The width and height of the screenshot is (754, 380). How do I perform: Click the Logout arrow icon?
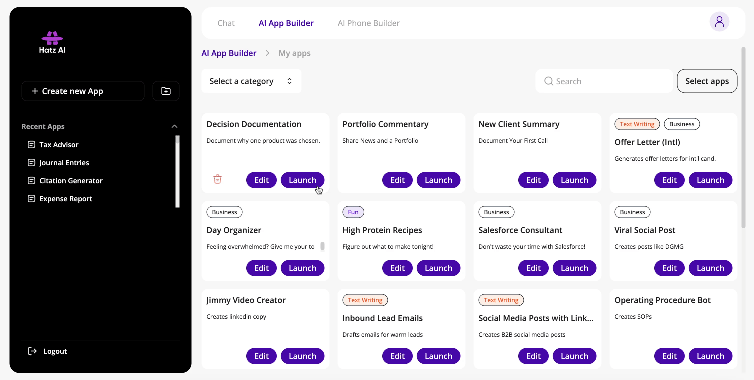(x=32, y=351)
